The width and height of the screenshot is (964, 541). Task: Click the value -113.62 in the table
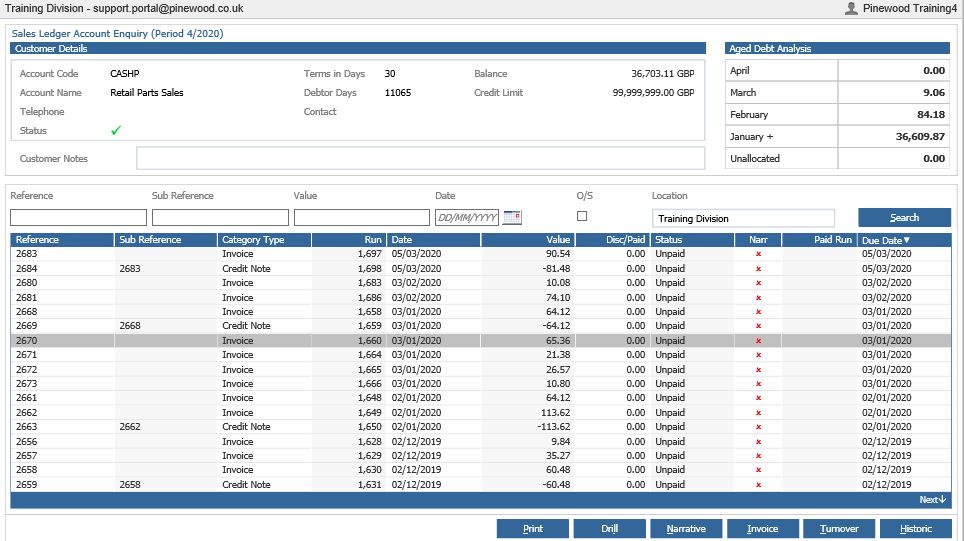pos(553,427)
